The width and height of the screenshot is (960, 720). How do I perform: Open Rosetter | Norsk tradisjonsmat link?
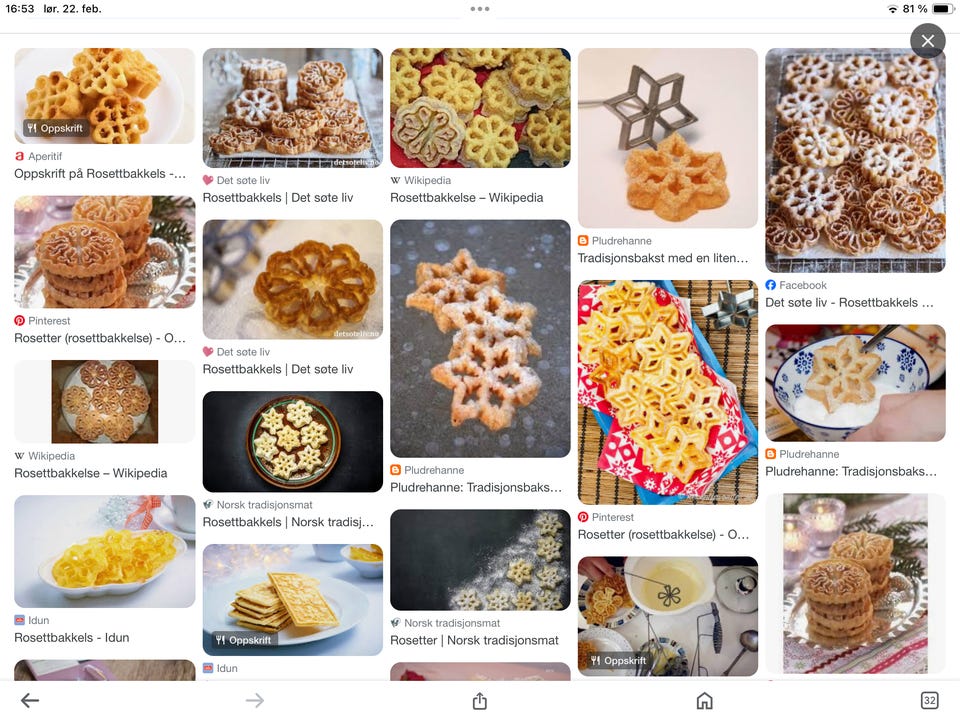[x=474, y=640]
